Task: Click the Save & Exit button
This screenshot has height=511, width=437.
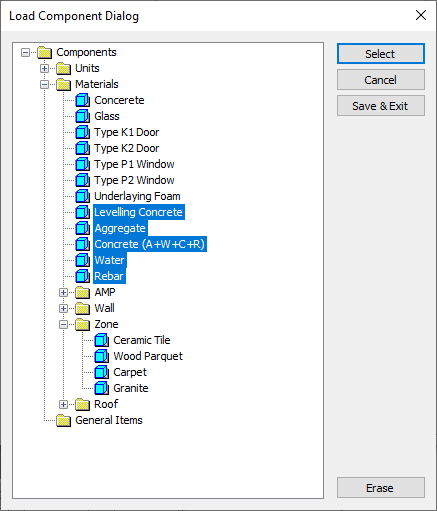Action: 381,106
